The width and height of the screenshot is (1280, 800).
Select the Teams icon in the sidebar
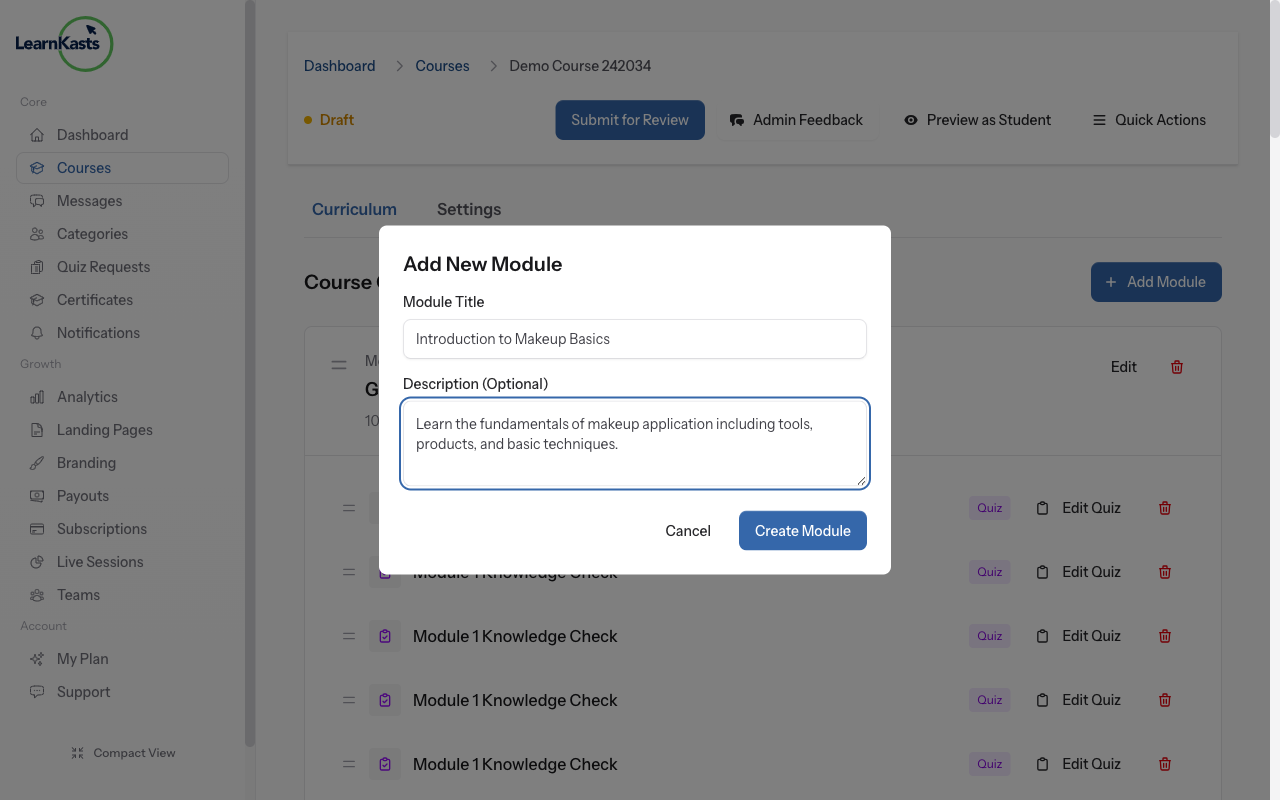pyautogui.click(x=36, y=594)
